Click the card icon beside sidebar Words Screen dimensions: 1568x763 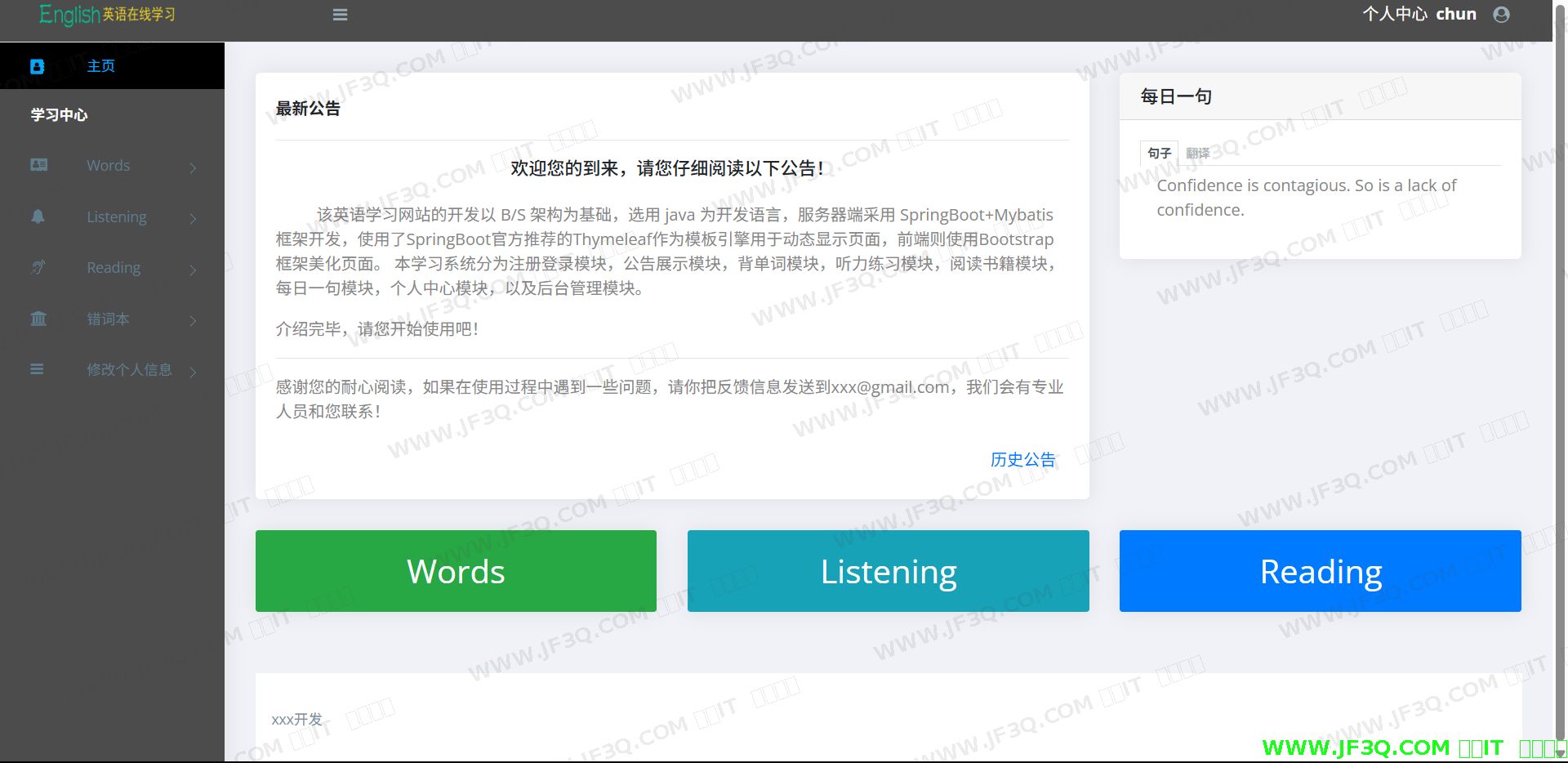click(38, 165)
